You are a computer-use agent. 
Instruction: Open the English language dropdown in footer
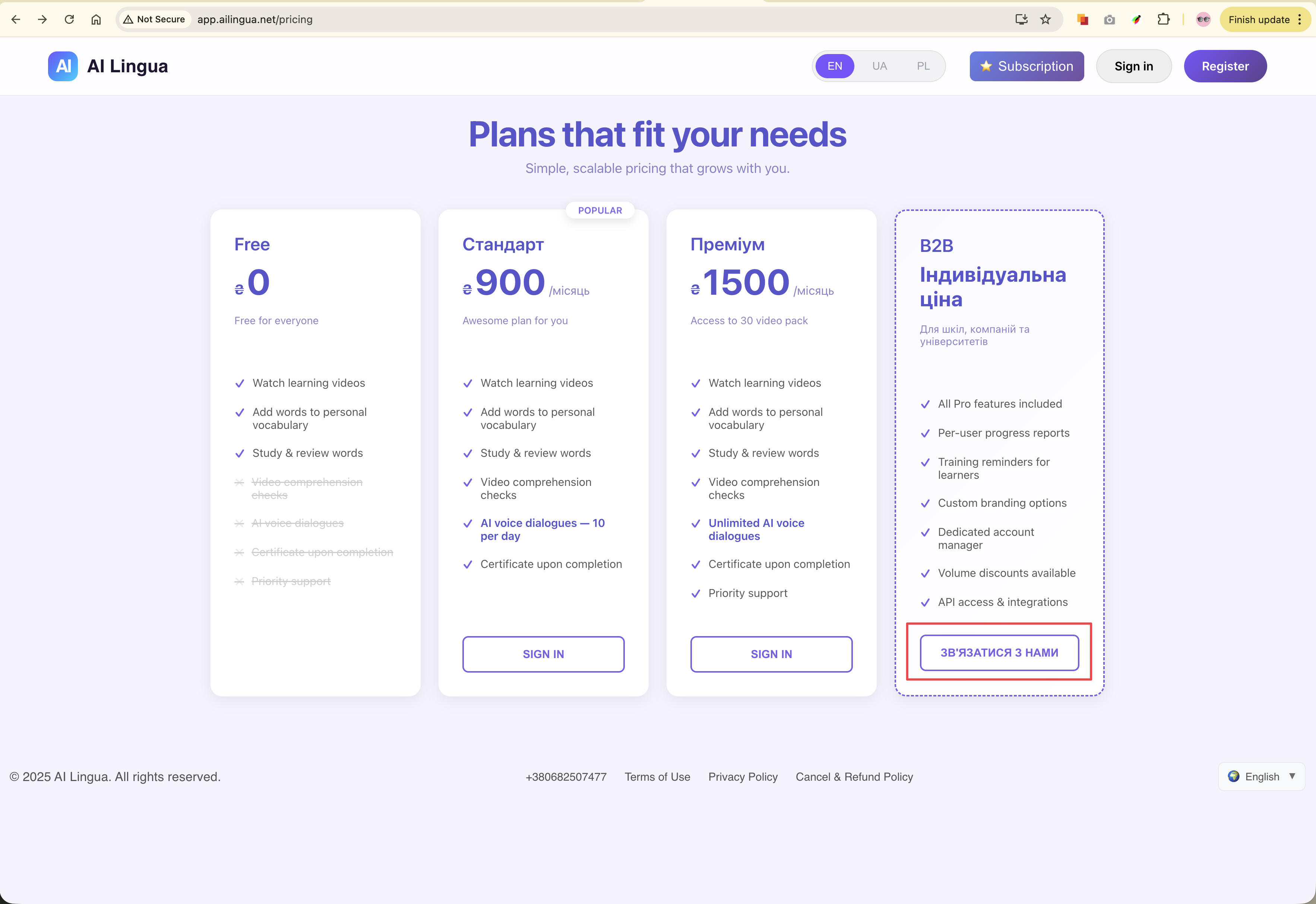point(1262,777)
